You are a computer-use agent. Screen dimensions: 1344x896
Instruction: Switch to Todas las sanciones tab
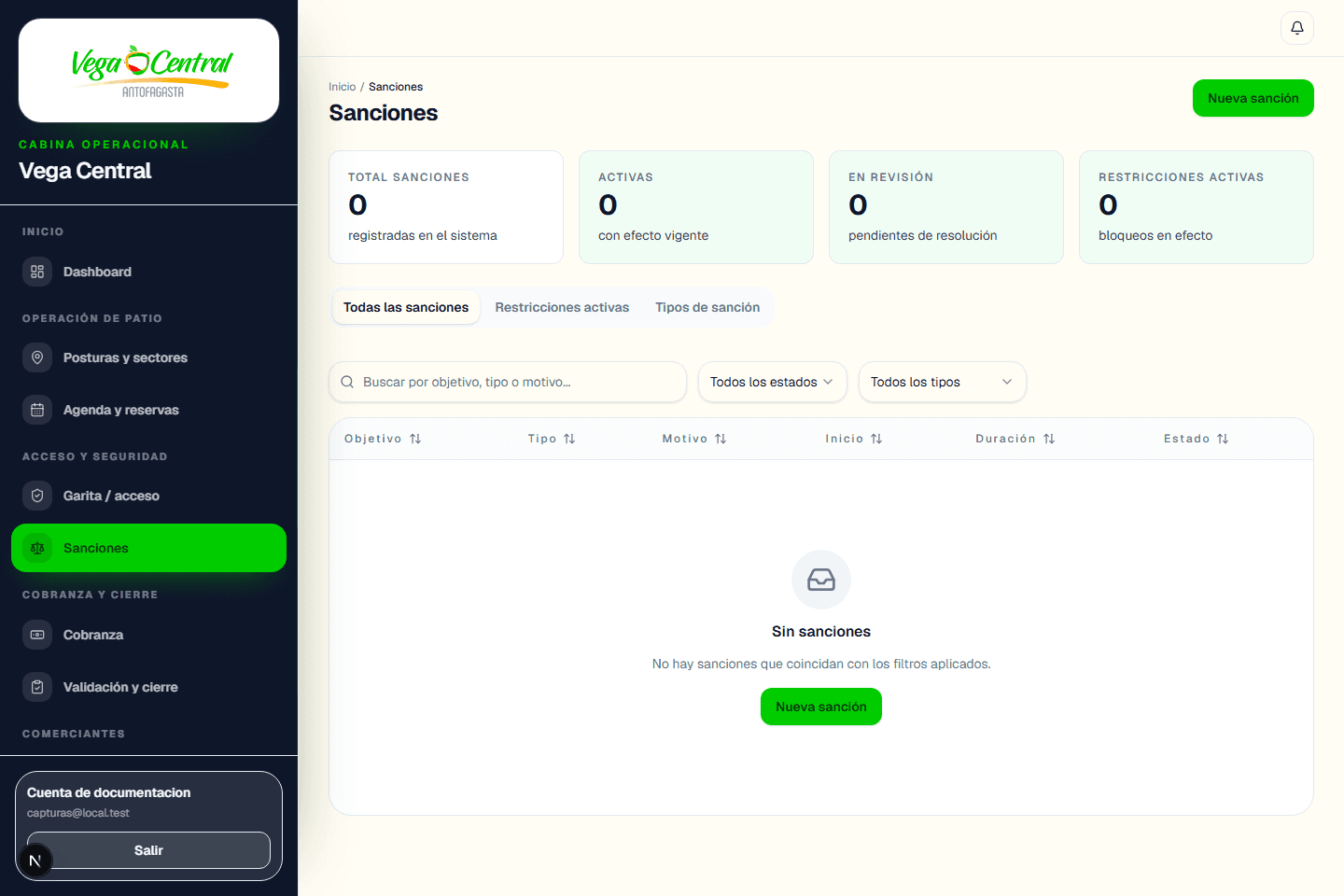406,307
